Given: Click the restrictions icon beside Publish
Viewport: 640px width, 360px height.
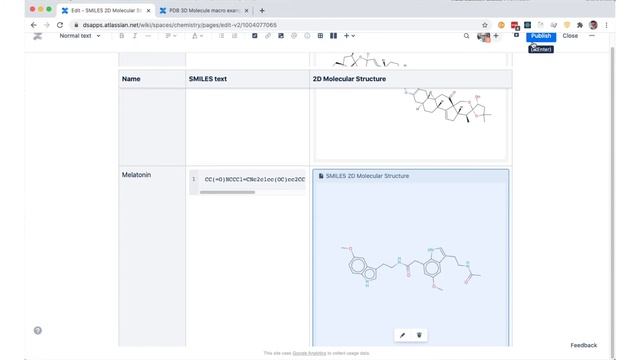Looking at the screenshot, I should pyautogui.click(x=516, y=36).
